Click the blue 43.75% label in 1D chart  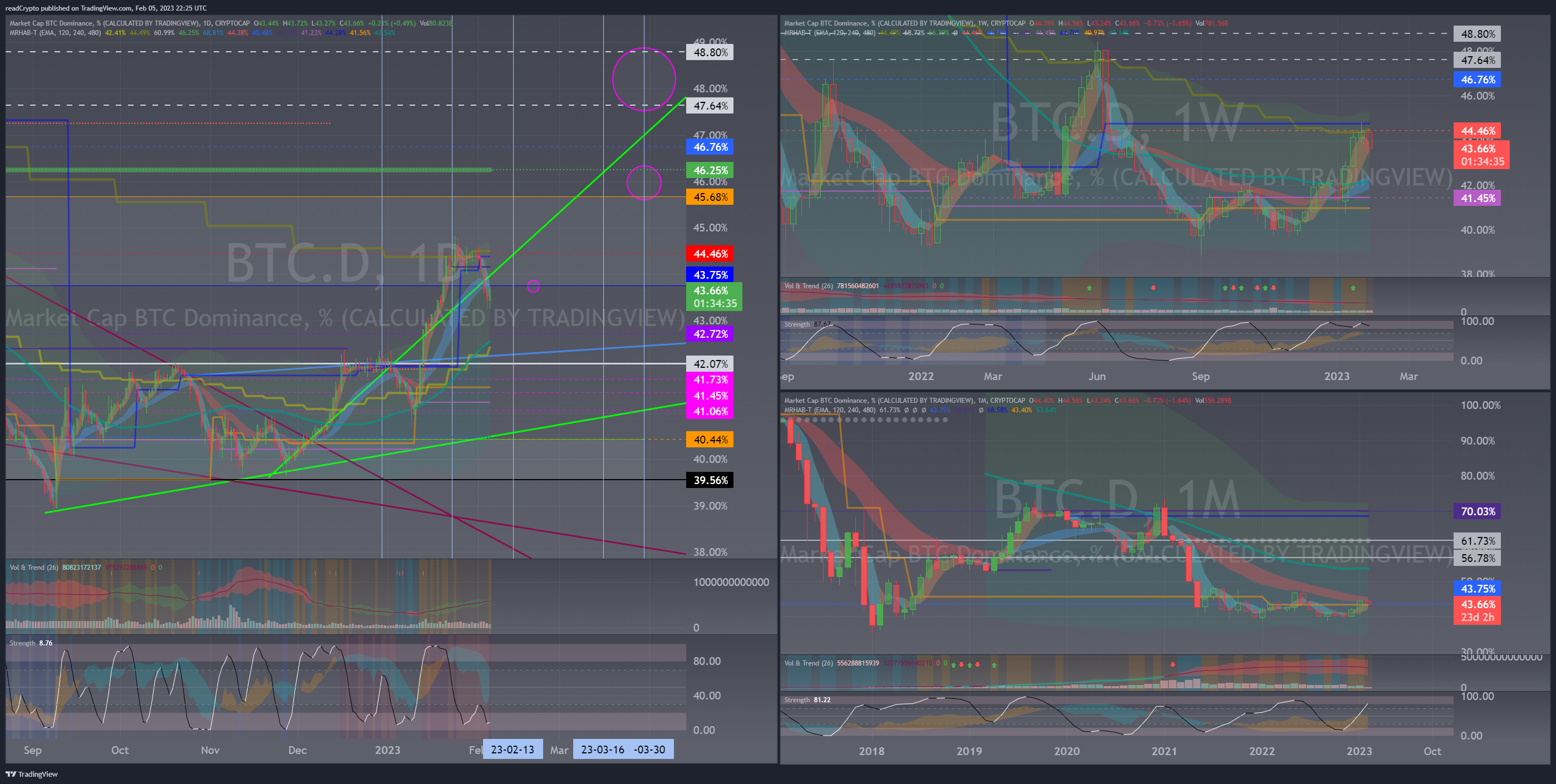710,275
